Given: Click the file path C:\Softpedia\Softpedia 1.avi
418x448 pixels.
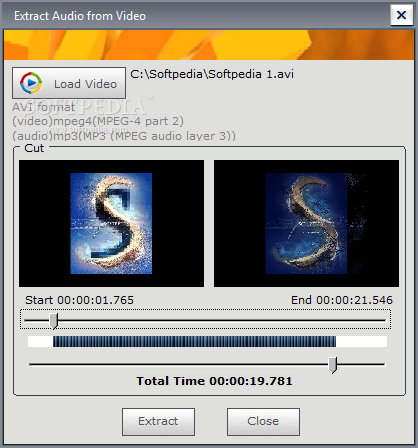Looking at the screenshot, I should [212, 74].
